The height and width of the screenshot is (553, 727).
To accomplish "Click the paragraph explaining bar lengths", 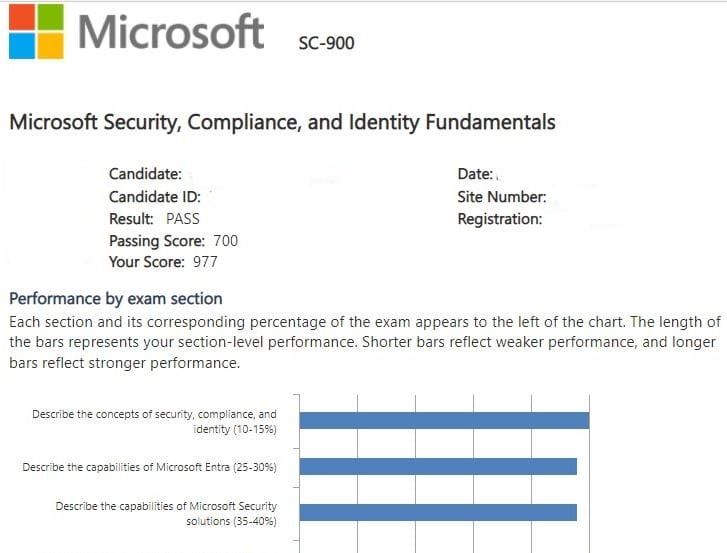I will 364,342.
